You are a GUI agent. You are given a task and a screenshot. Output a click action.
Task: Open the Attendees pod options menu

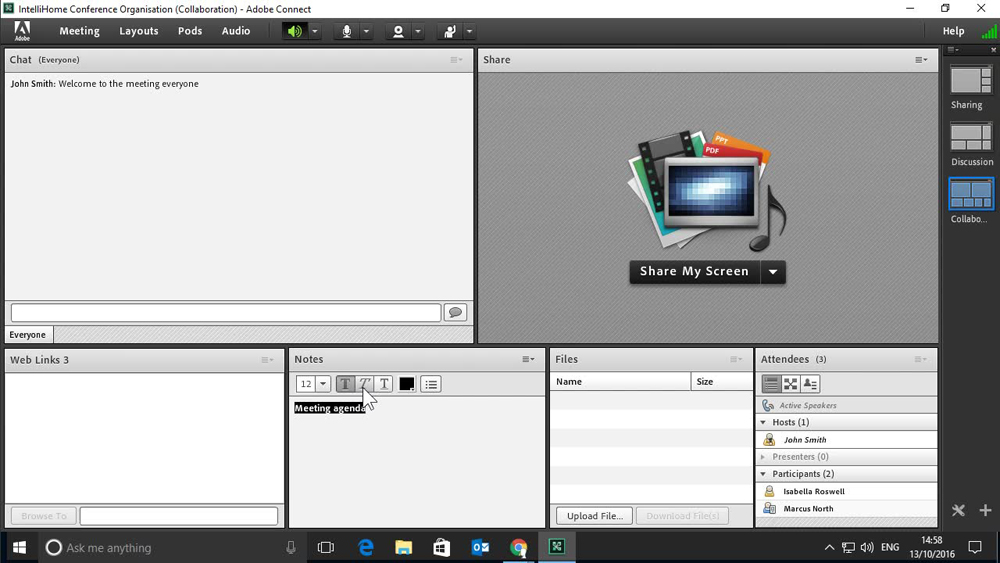920,360
